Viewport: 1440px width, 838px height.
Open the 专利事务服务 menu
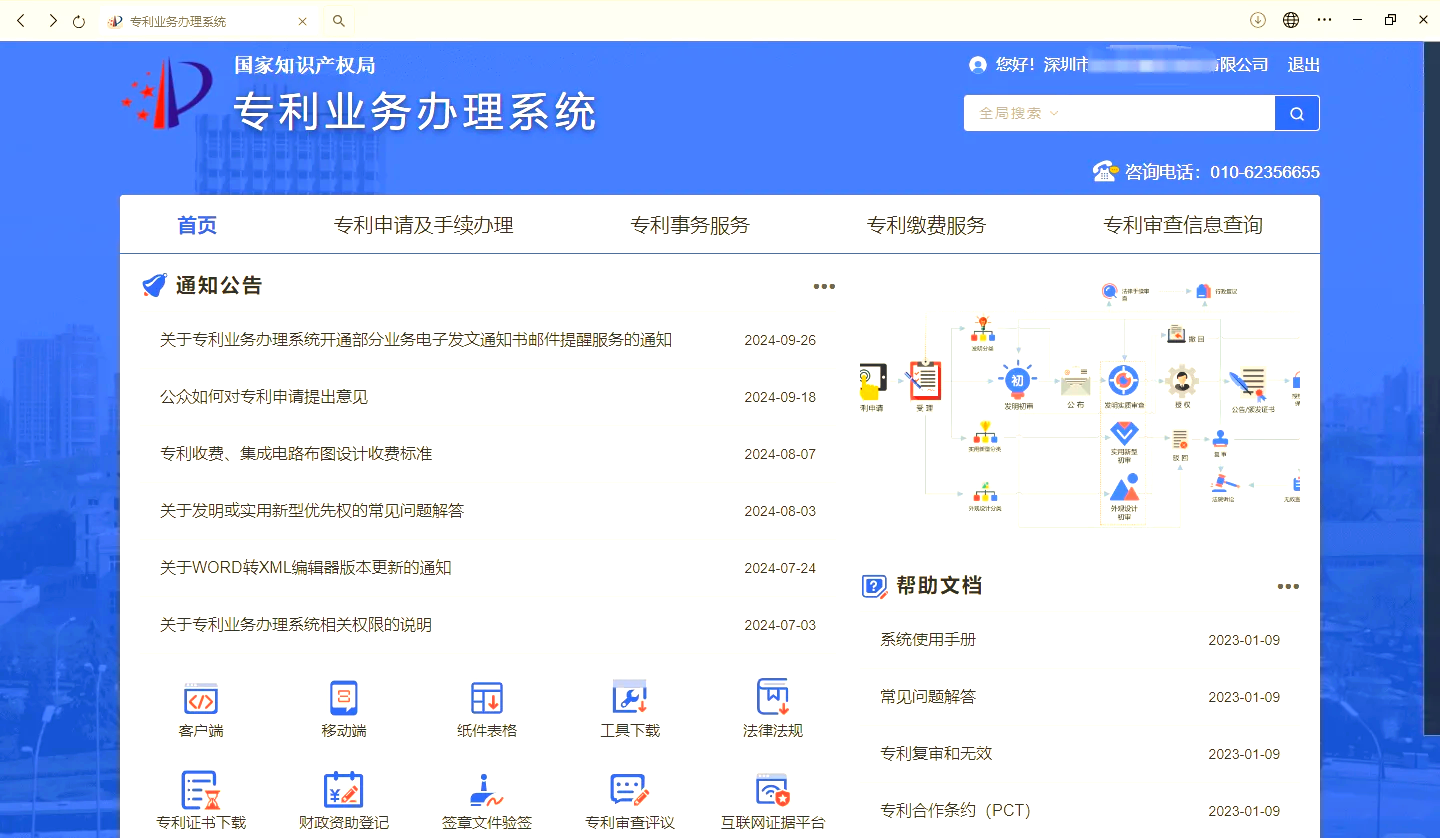click(690, 225)
